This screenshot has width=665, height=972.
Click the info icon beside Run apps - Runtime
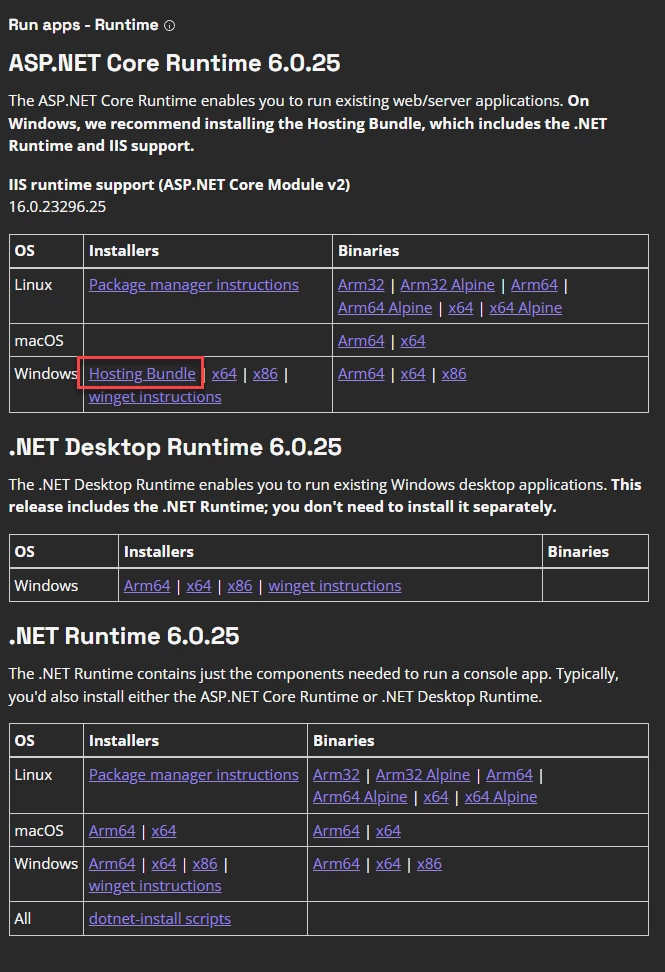(169, 25)
